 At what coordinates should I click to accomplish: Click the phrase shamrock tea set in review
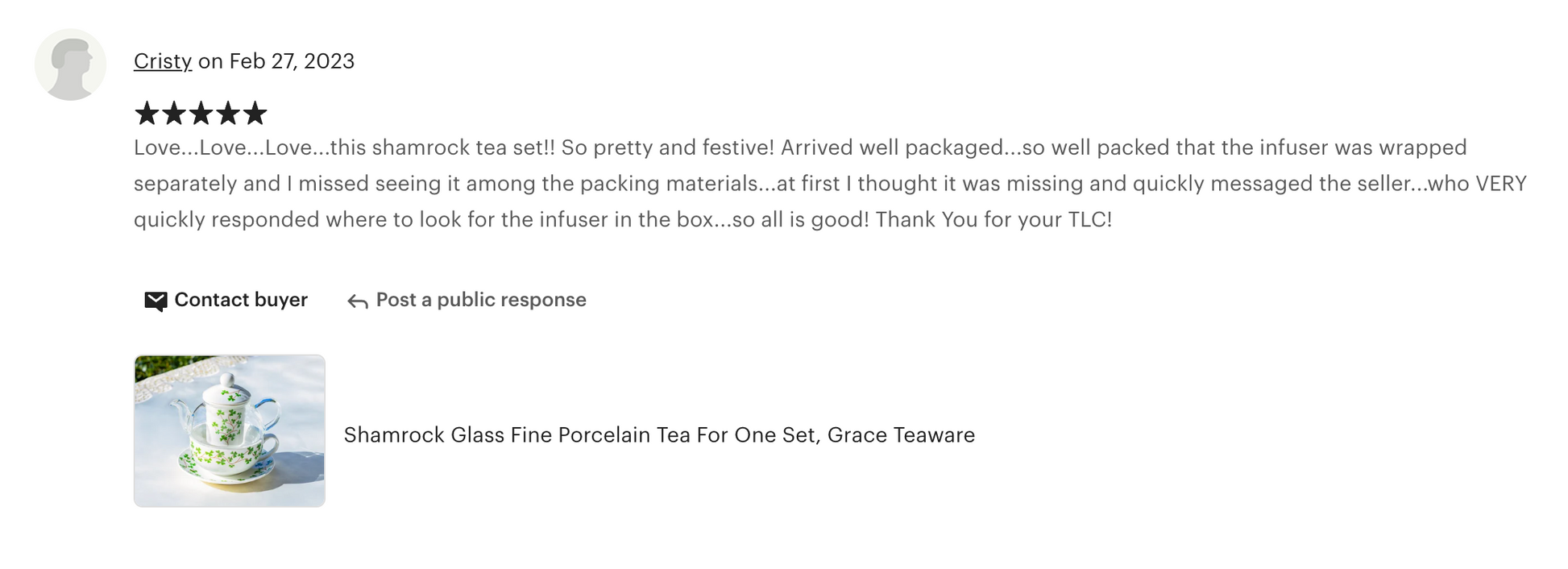click(x=451, y=147)
